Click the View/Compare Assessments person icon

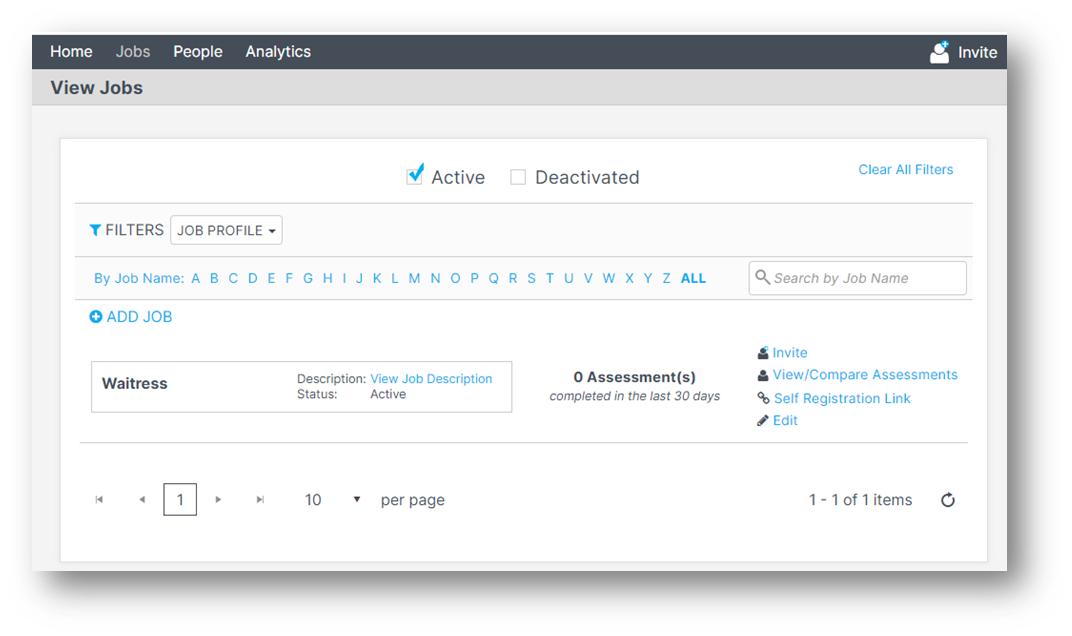[762, 374]
